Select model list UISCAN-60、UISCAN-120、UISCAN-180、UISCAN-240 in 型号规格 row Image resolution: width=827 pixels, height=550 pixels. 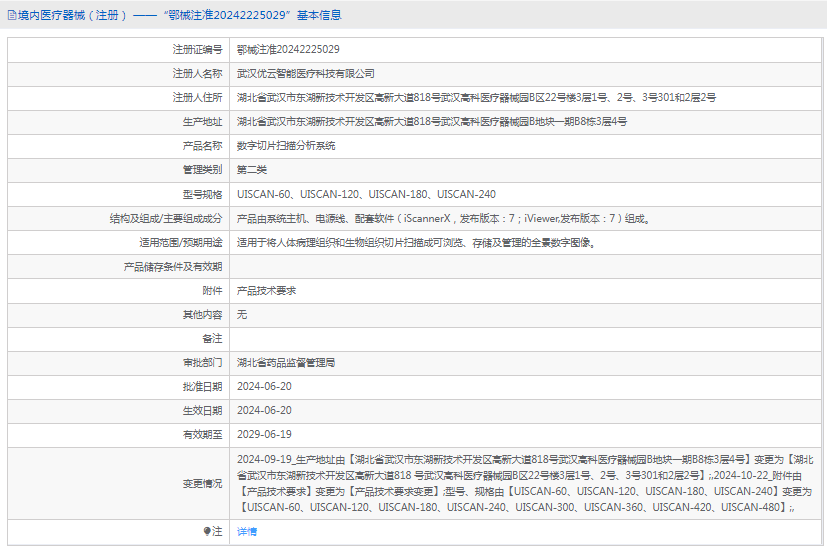tap(366, 195)
